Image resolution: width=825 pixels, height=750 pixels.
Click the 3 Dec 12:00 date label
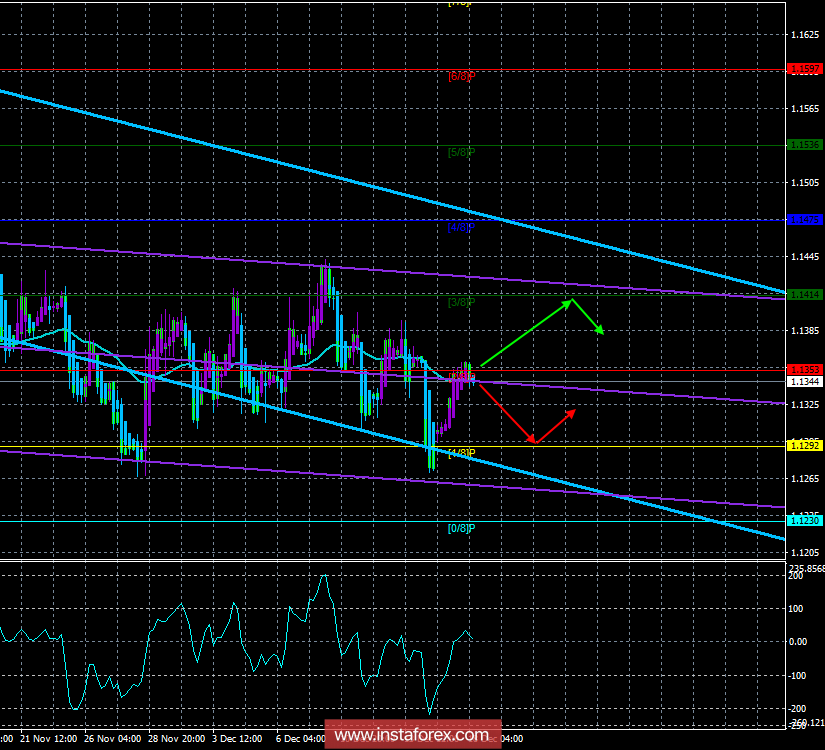tap(237, 738)
